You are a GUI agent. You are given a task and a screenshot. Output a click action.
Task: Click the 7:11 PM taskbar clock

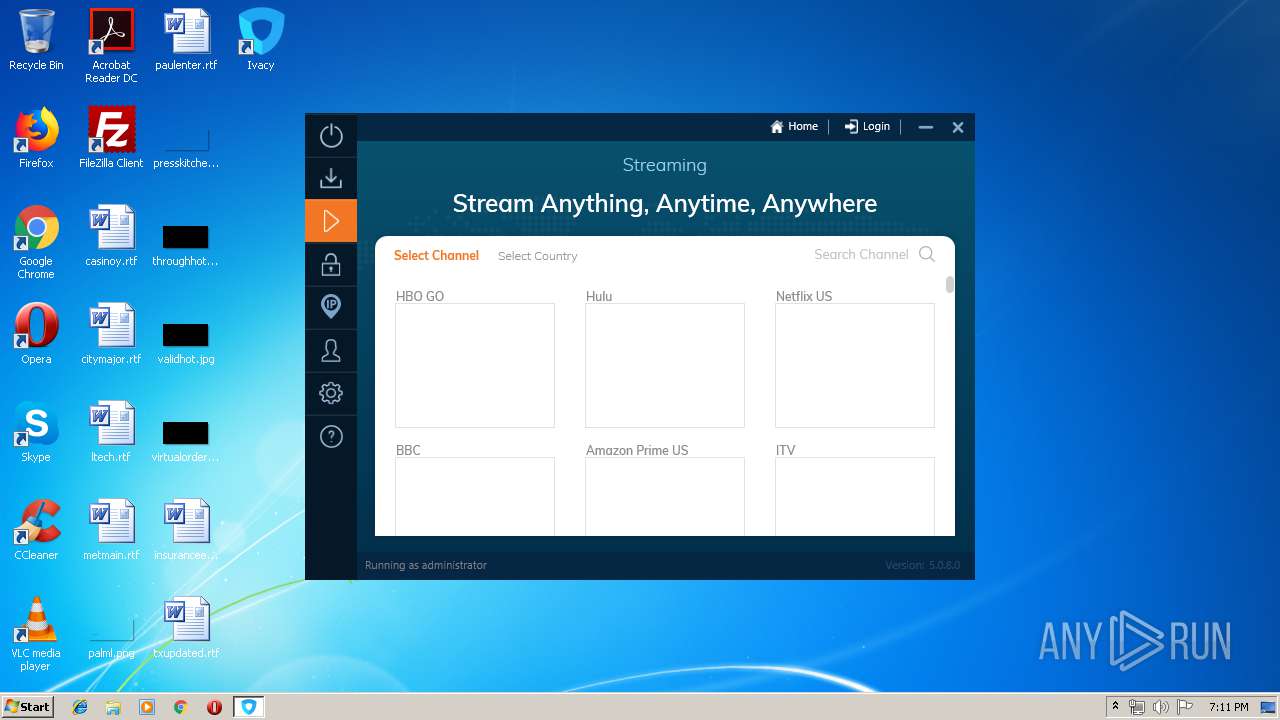point(1228,707)
